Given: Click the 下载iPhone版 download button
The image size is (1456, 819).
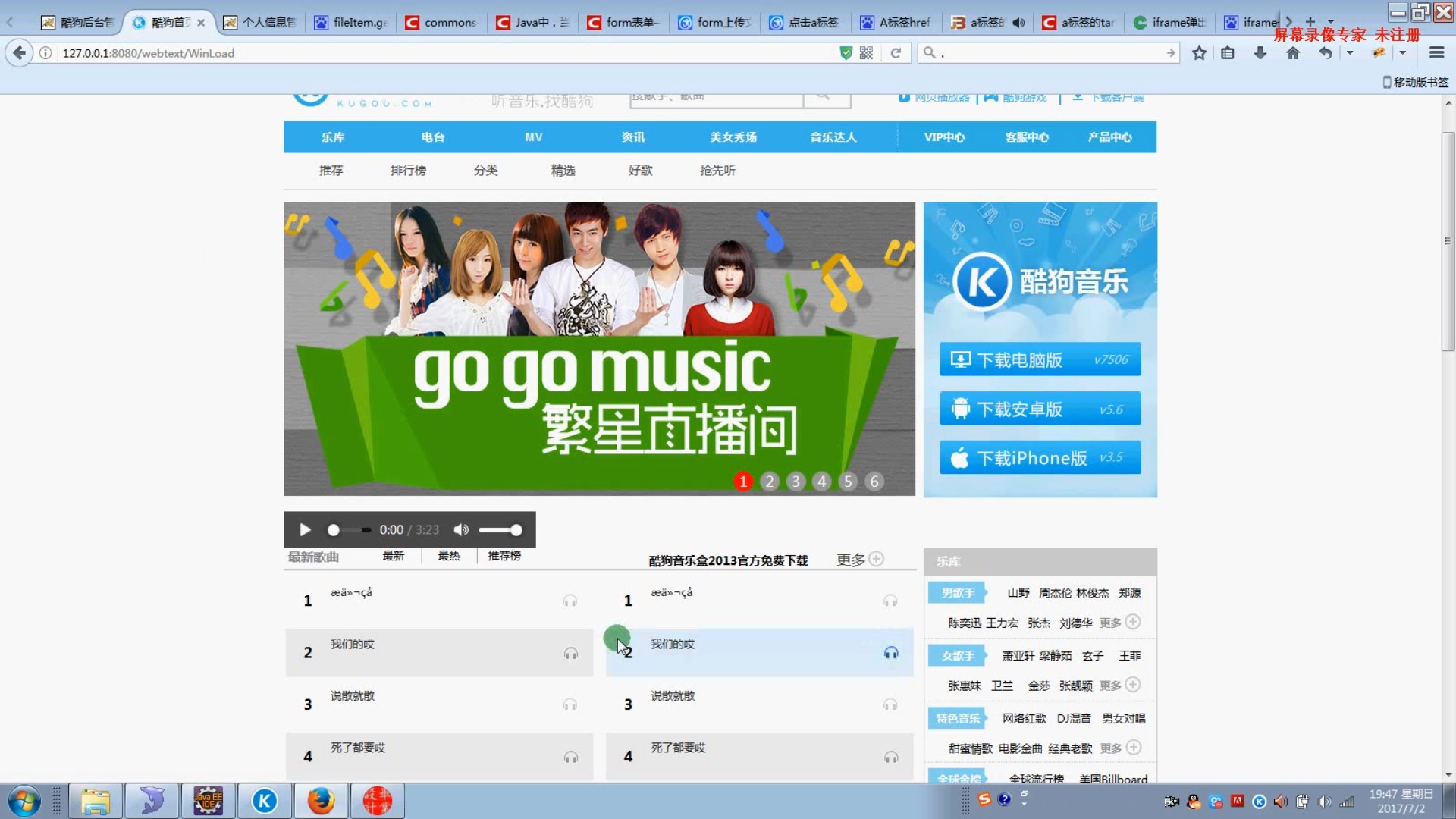Looking at the screenshot, I should click(1040, 458).
